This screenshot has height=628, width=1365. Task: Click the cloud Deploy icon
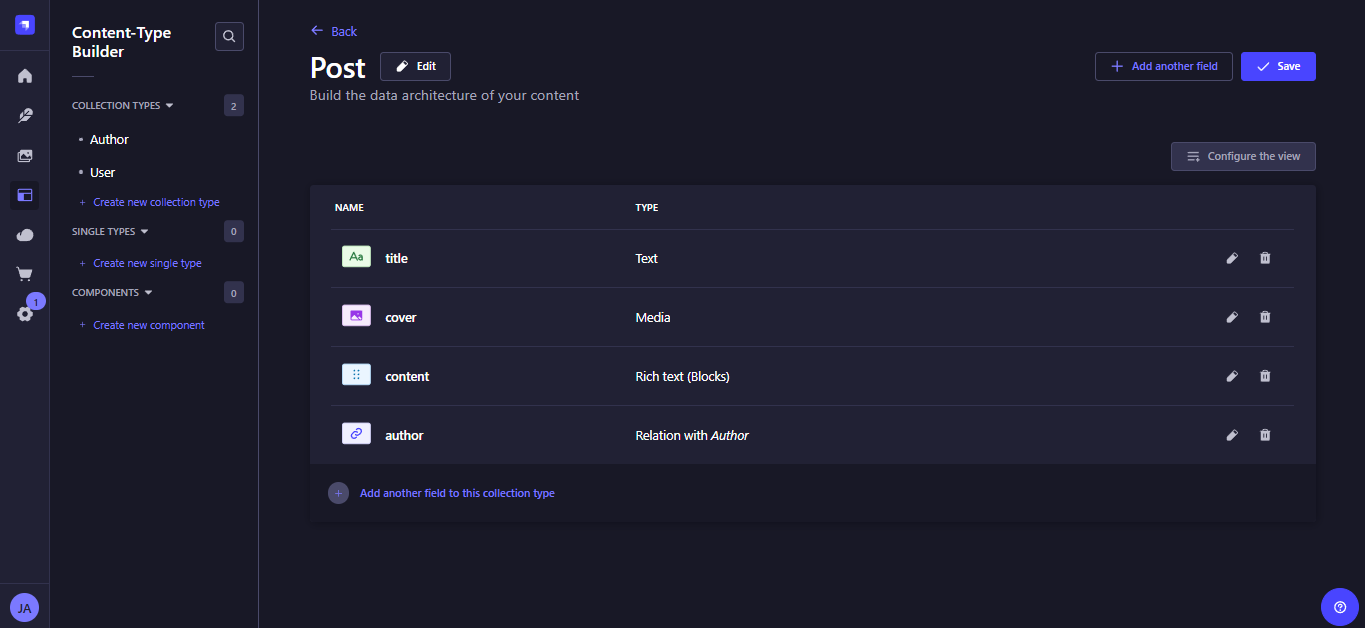pyautogui.click(x=25, y=235)
